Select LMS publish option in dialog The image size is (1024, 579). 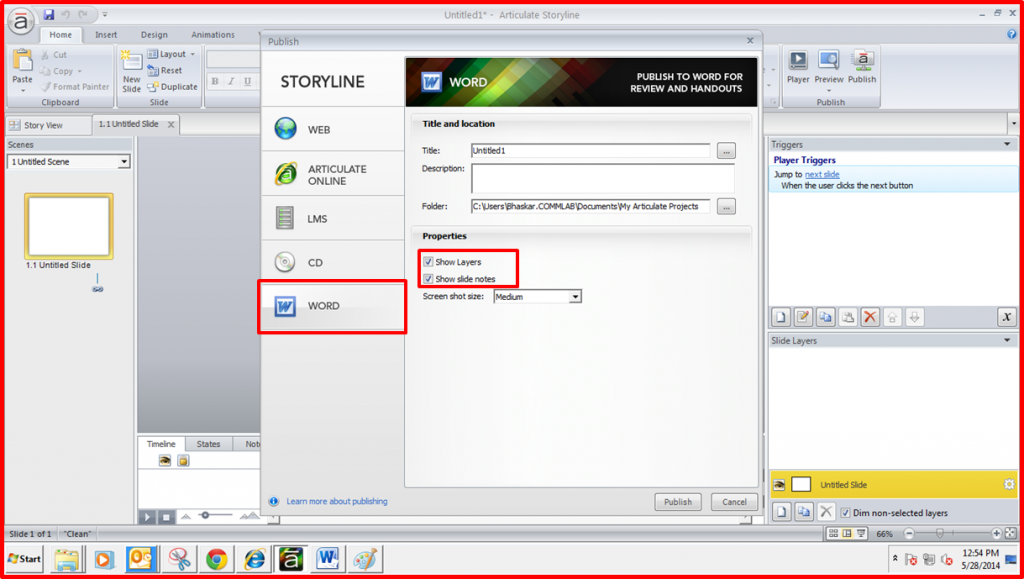click(333, 219)
